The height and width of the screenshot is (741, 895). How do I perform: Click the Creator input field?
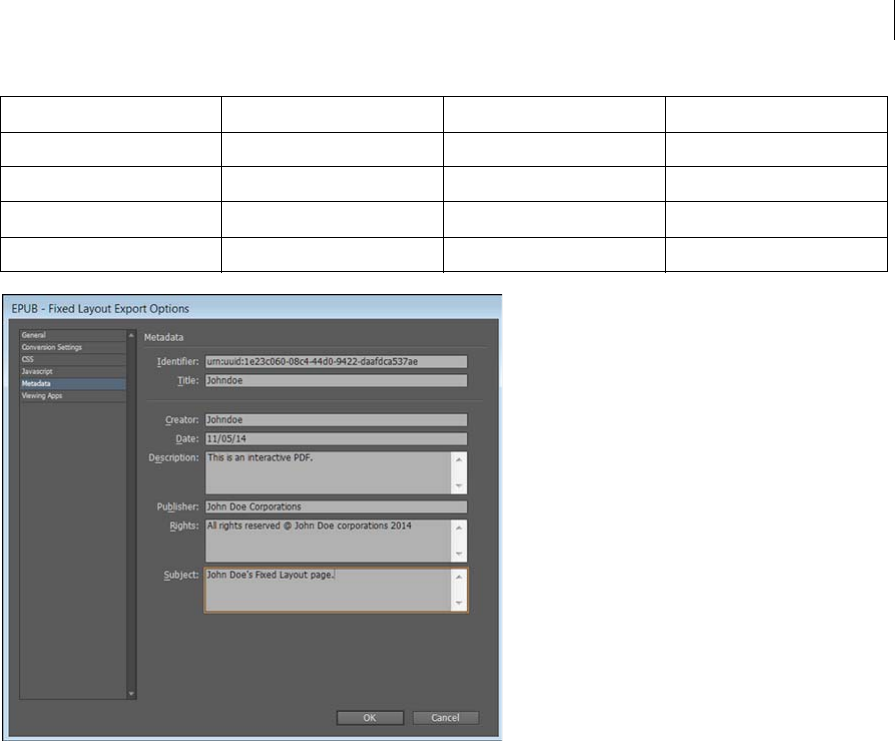336,420
